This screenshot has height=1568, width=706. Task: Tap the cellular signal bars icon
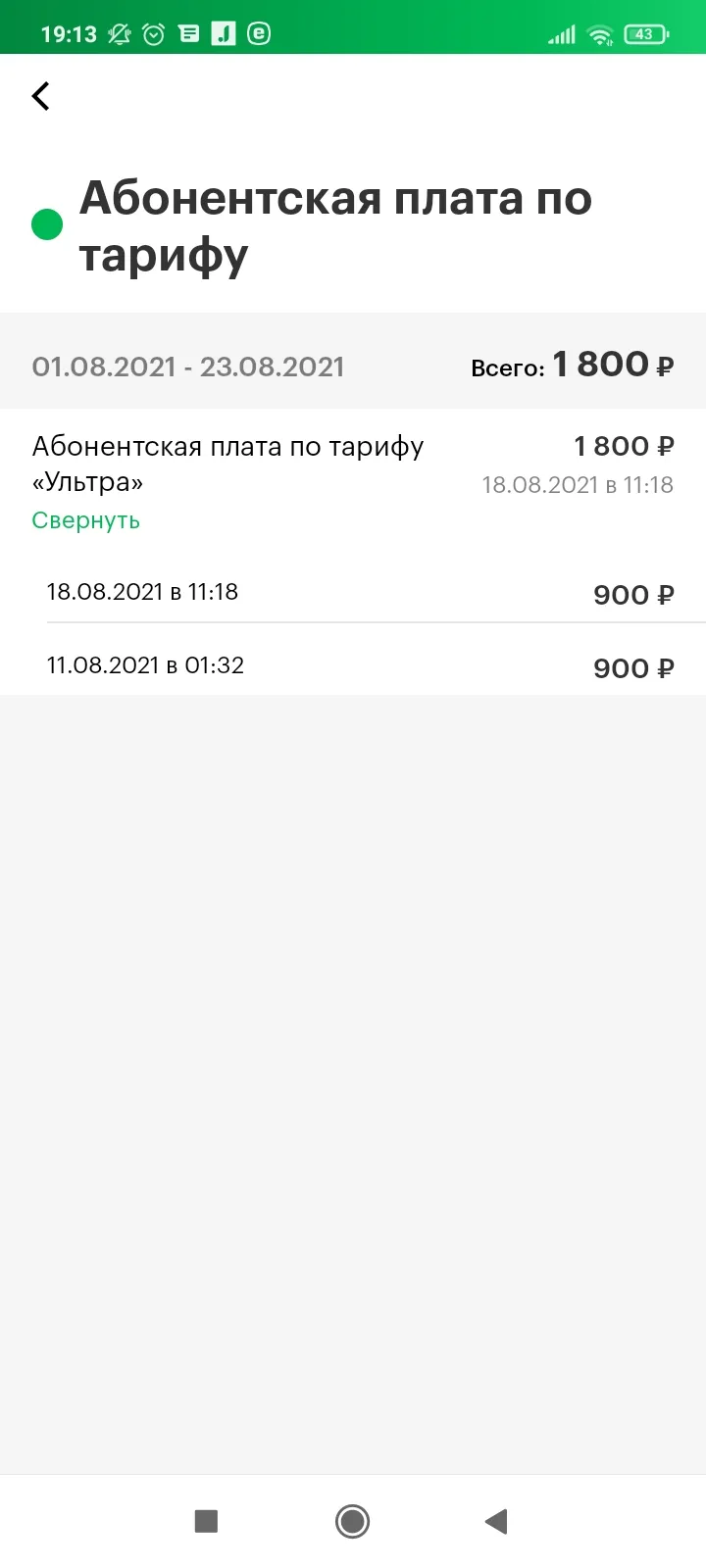click(x=562, y=35)
